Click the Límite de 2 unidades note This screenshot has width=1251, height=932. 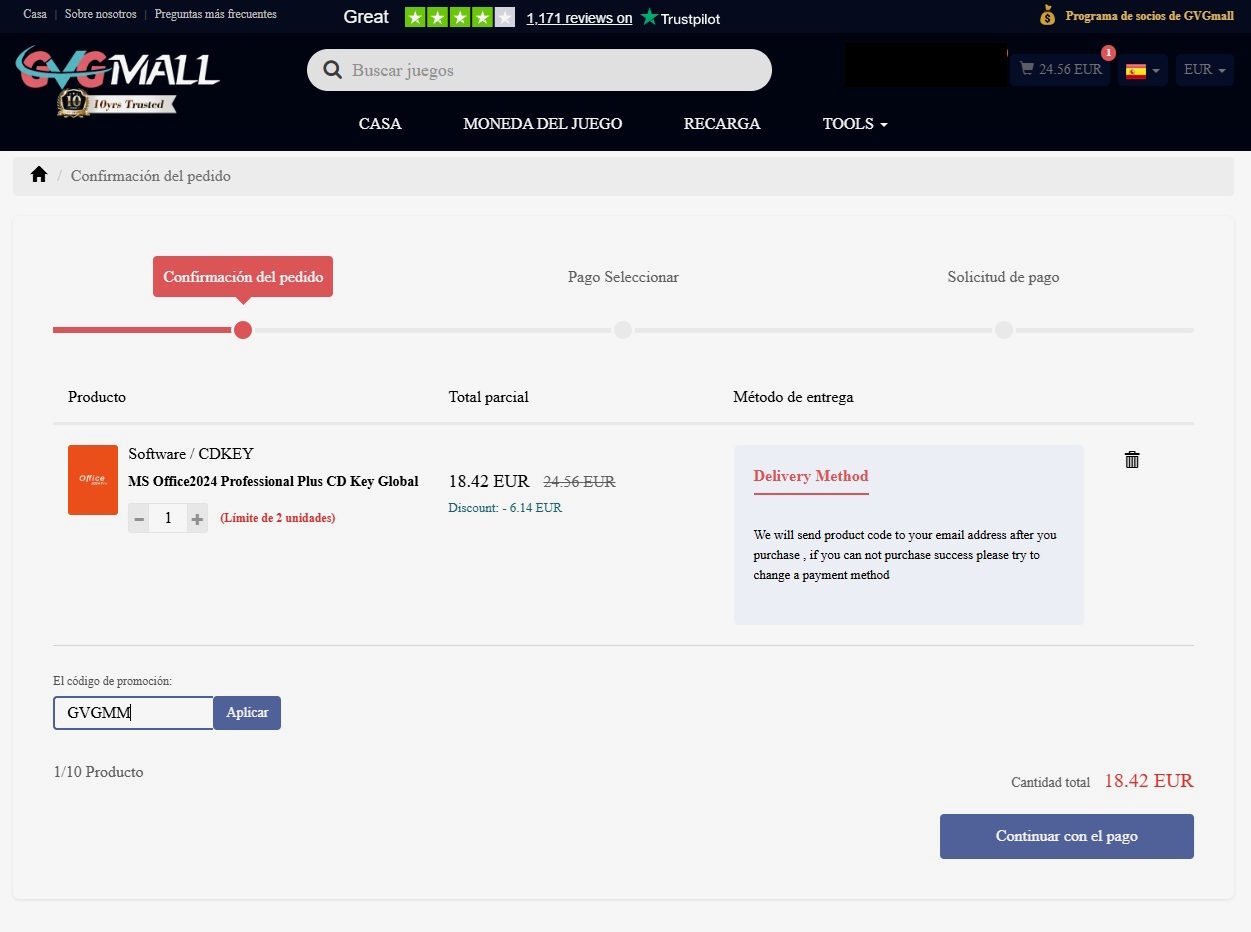pos(278,518)
